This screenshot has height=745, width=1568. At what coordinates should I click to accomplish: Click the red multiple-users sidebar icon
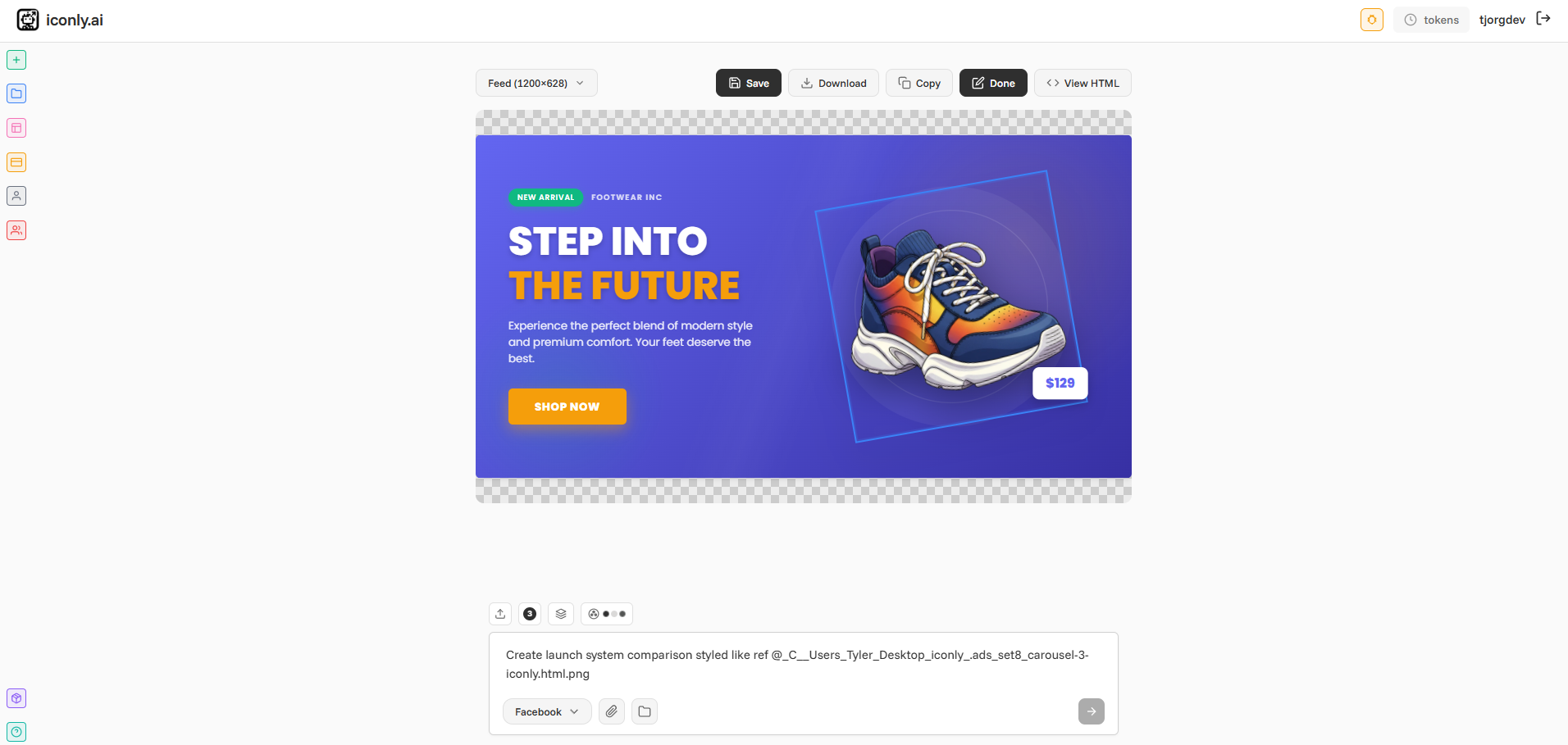pyautogui.click(x=16, y=230)
